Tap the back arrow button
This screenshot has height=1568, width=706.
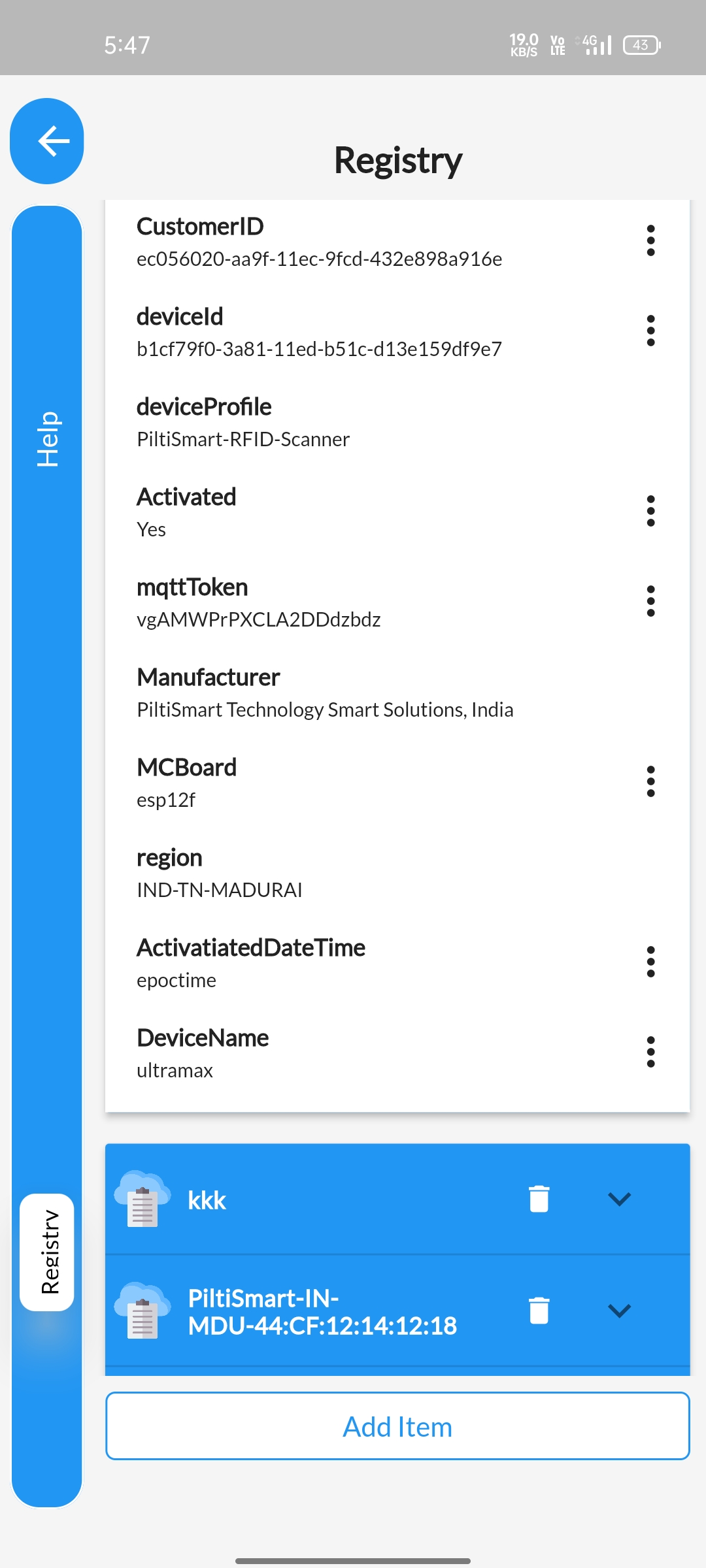pos(47,141)
